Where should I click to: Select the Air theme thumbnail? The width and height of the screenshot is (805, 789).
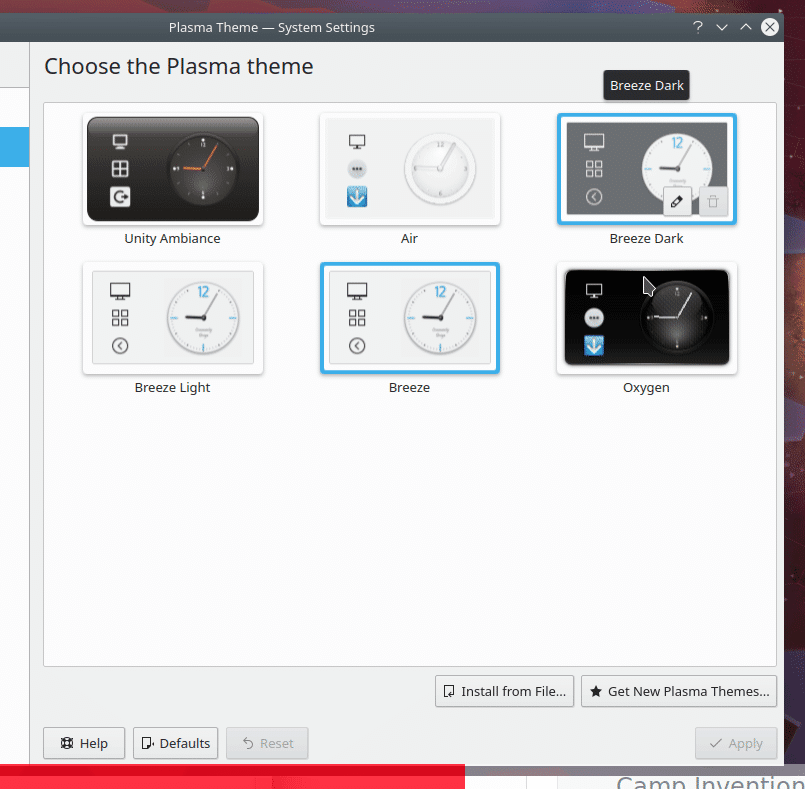point(409,169)
